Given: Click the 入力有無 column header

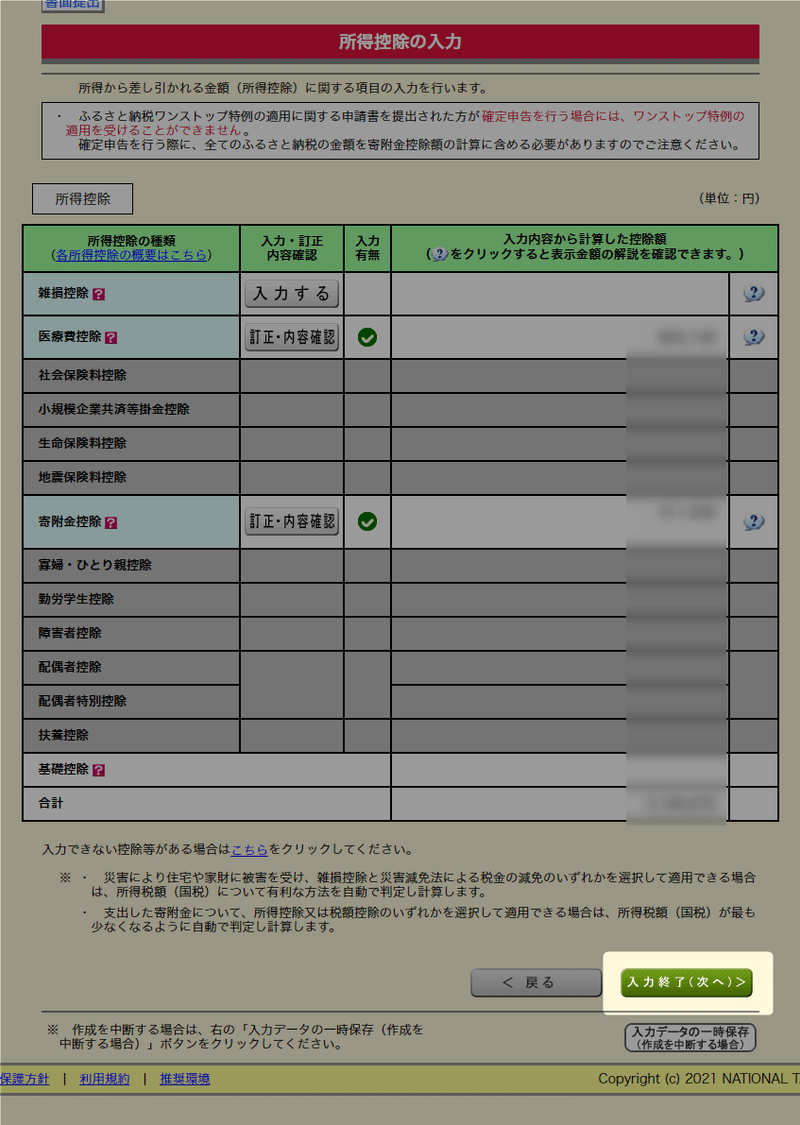Looking at the screenshot, I should tap(367, 248).
